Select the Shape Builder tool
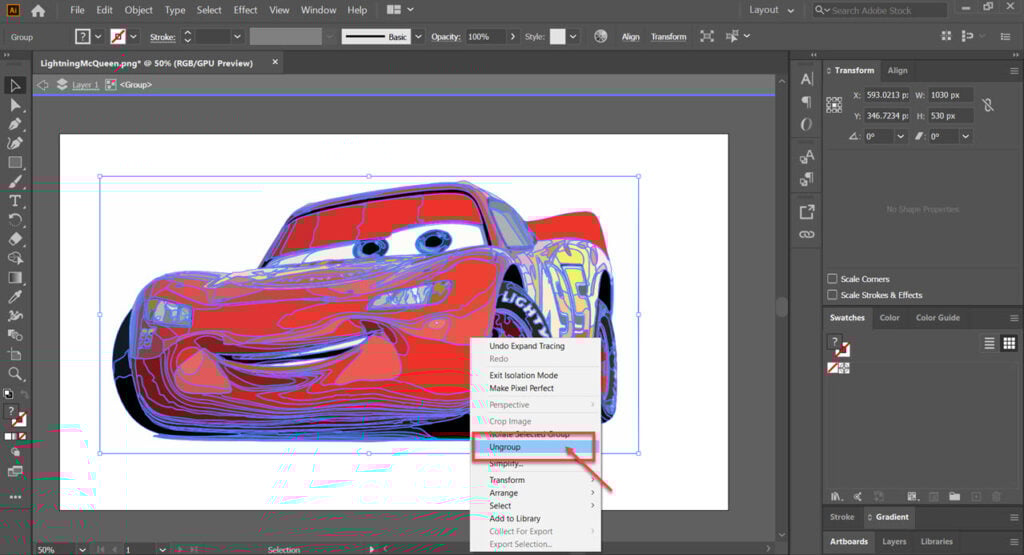Image resolution: width=1024 pixels, height=555 pixels. click(x=14, y=259)
